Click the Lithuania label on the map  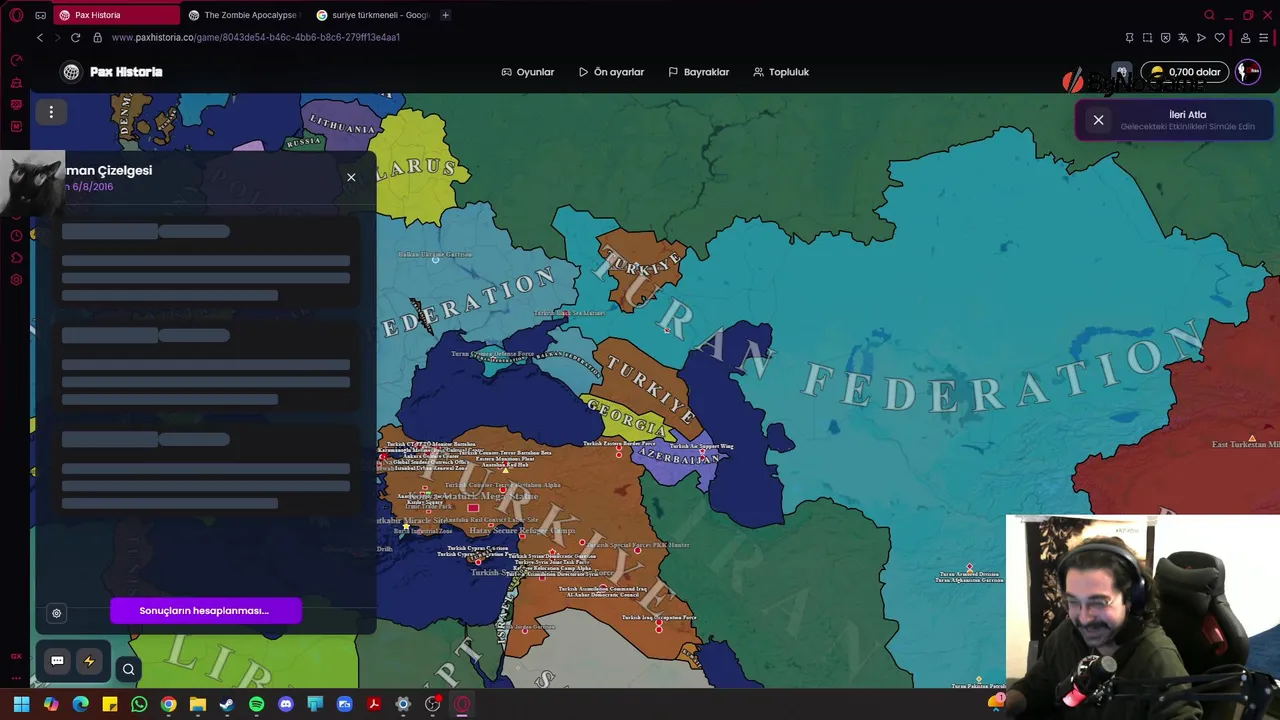pyautogui.click(x=344, y=124)
